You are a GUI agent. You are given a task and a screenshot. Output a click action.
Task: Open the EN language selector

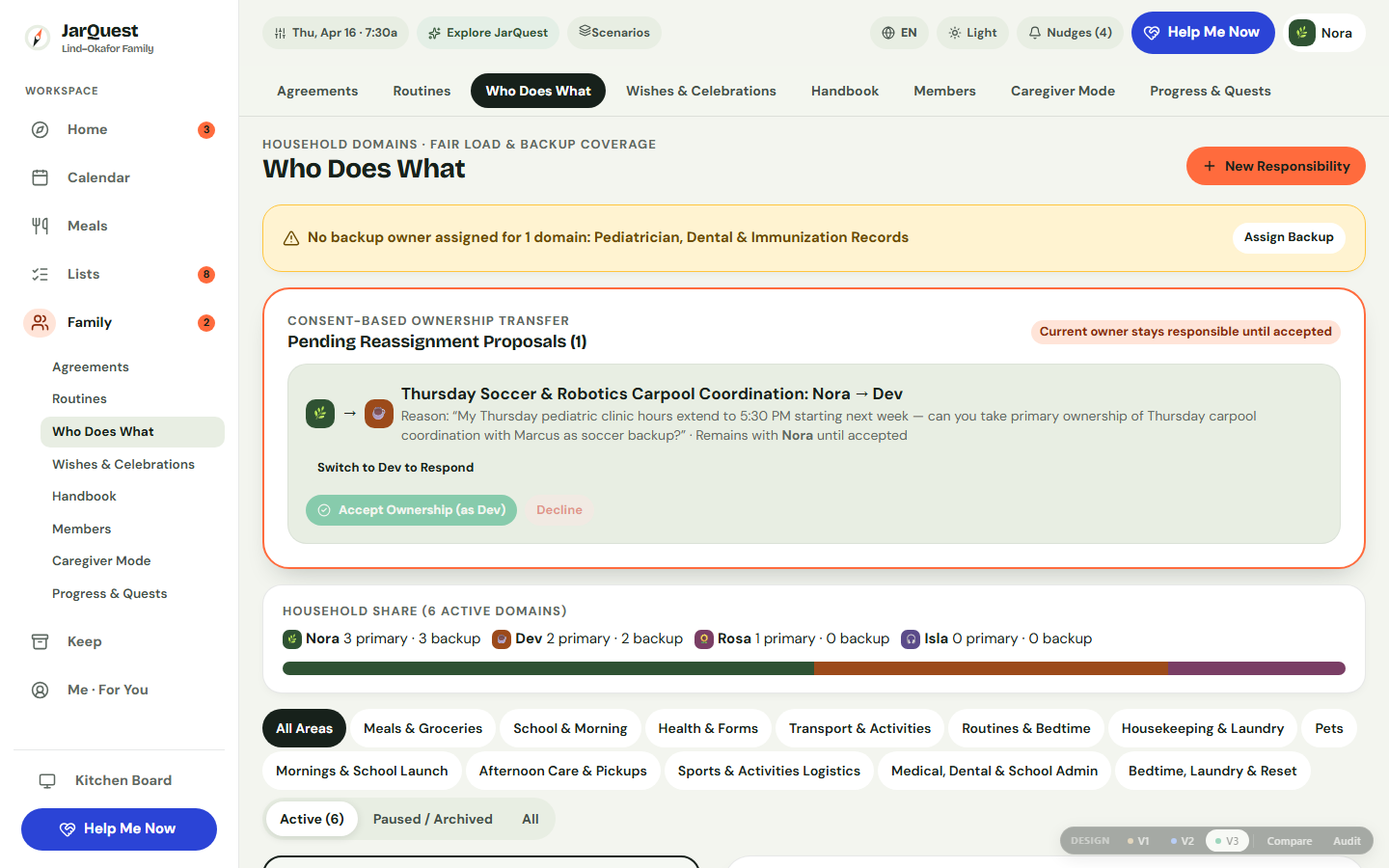pos(899,33)
